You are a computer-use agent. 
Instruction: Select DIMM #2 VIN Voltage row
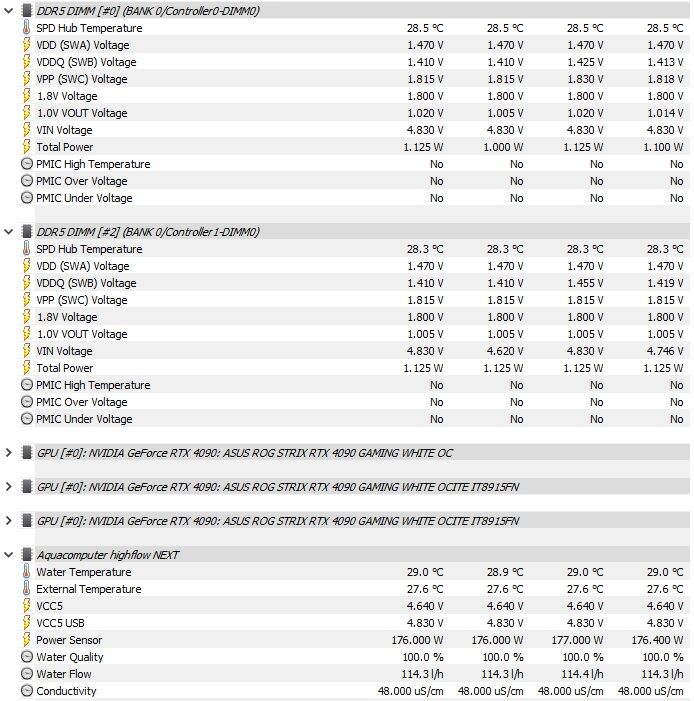coord(354,351)
